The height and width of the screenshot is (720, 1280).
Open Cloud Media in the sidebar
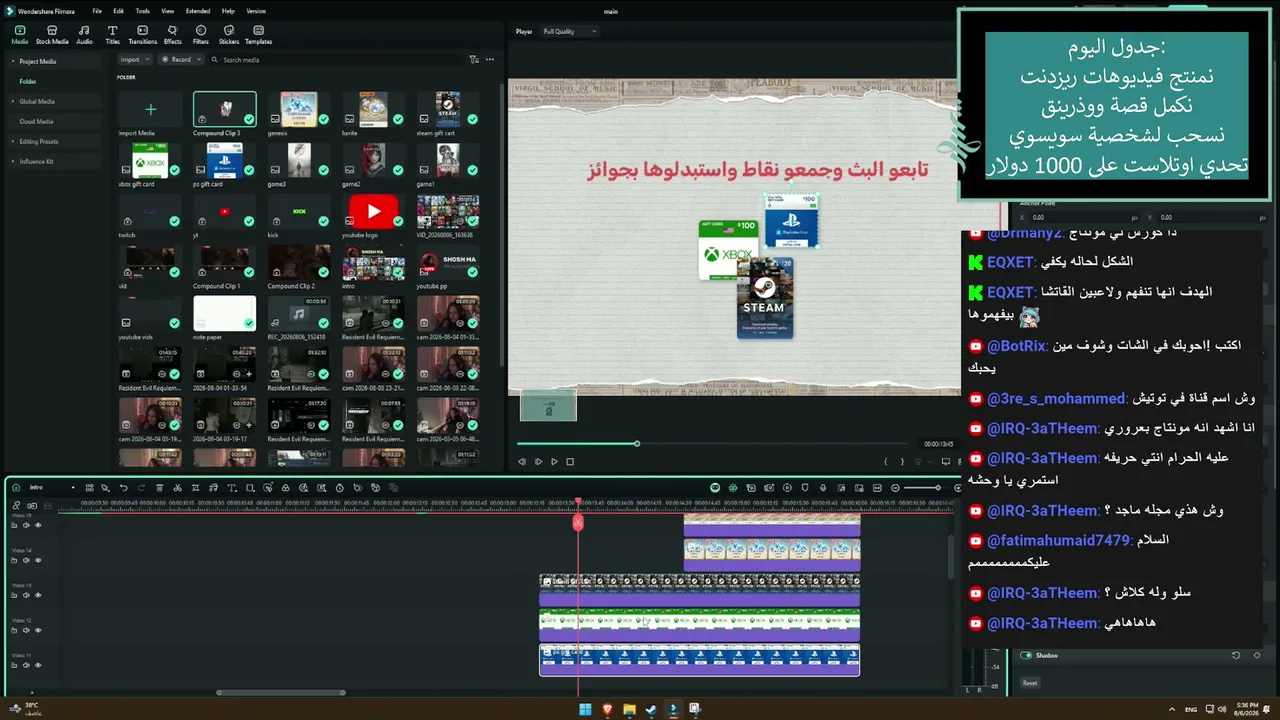36,121
